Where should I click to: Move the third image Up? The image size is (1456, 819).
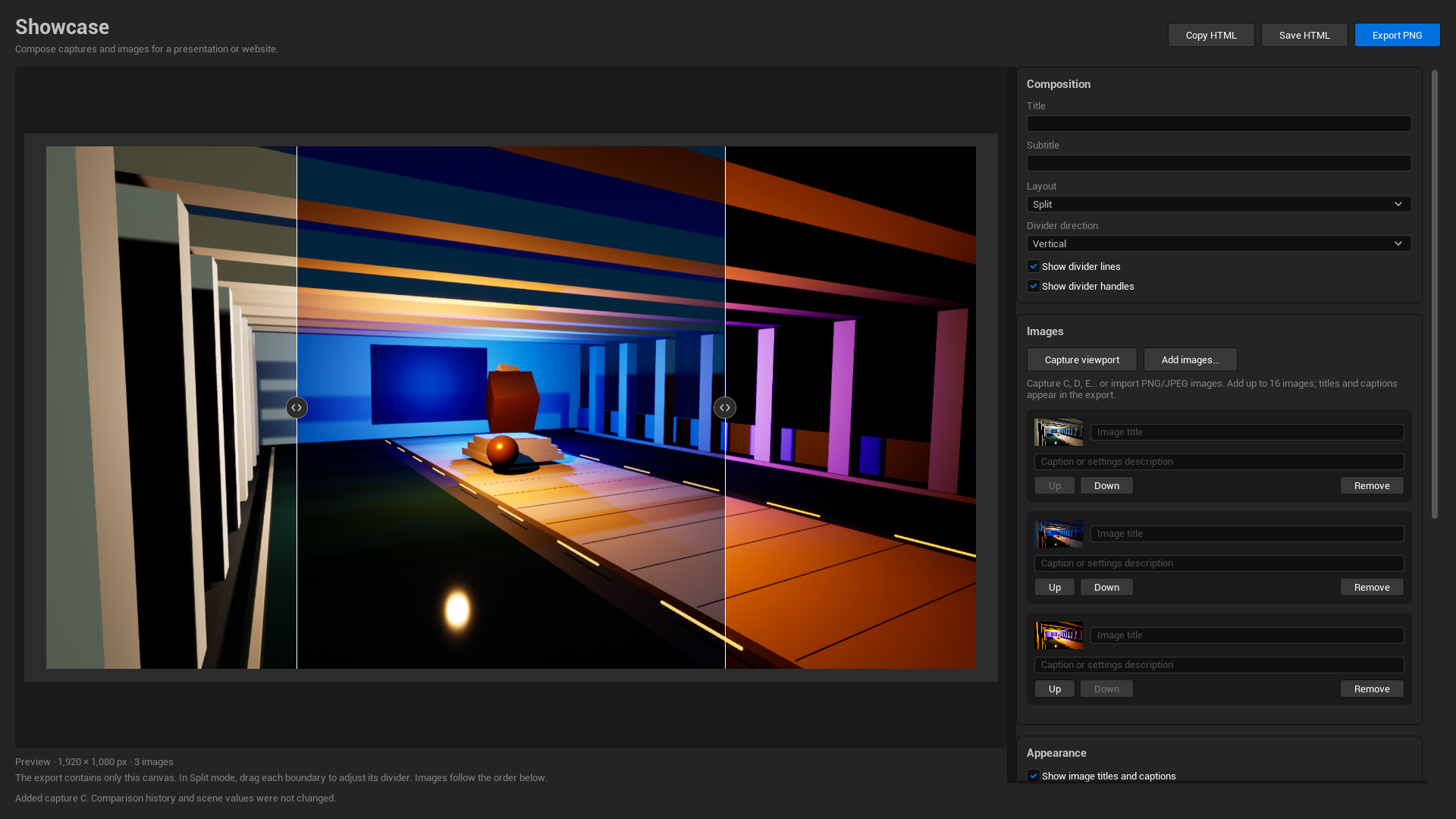click(1054, 689)
